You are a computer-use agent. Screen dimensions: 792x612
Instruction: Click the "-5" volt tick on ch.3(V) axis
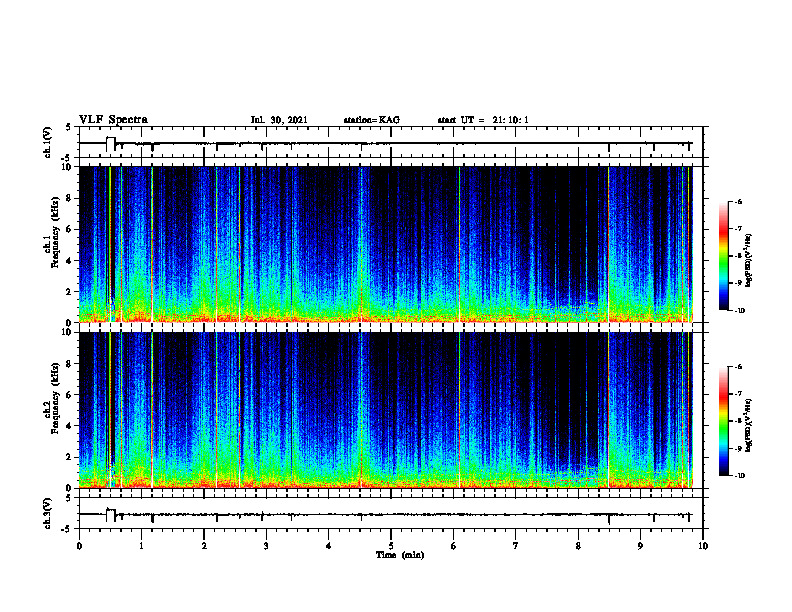coord(68,529)
